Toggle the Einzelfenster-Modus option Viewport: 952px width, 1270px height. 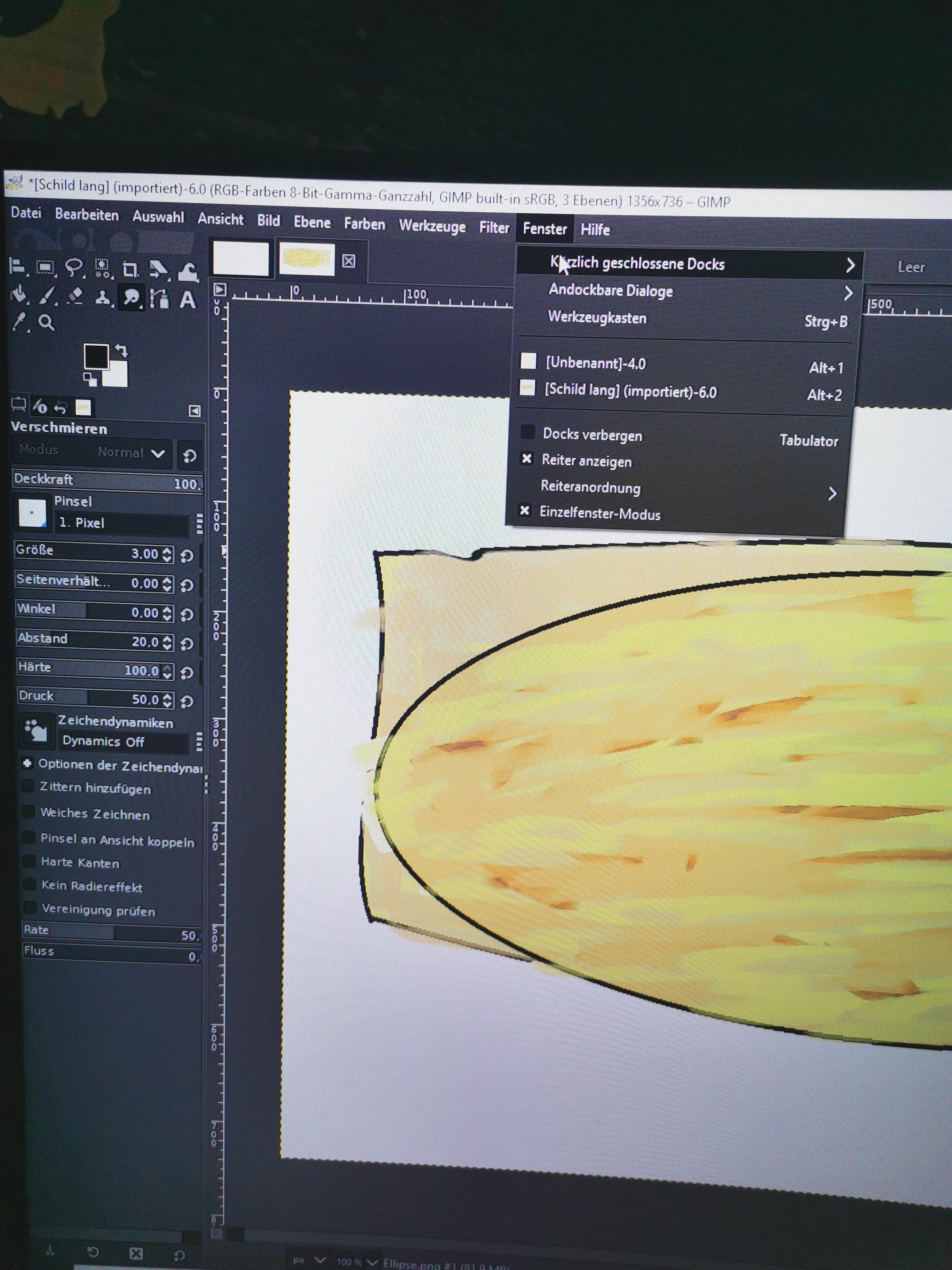point(599,513)
